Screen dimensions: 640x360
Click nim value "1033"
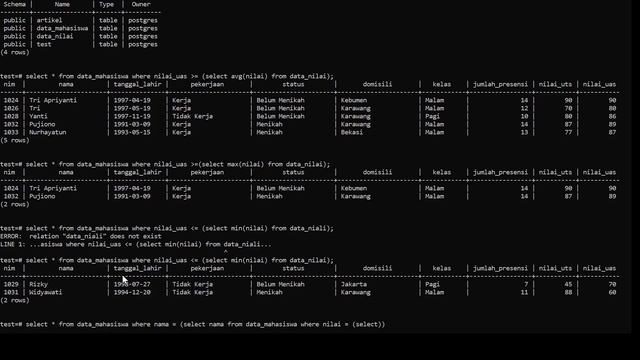tap(11, 132)
